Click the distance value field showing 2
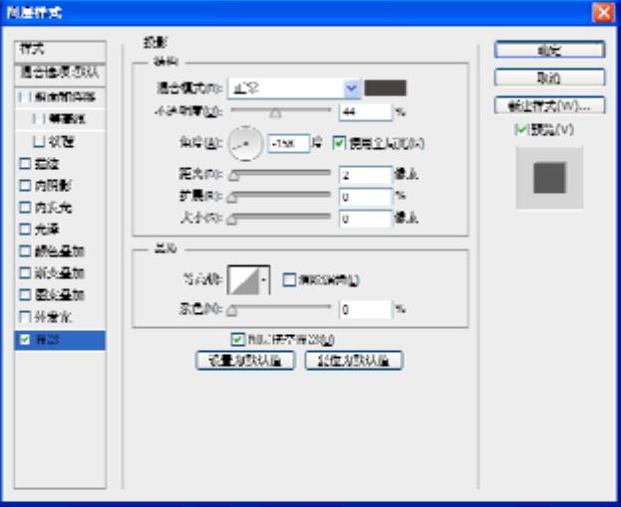The image size is (621, 507). [x=365, y=175]
